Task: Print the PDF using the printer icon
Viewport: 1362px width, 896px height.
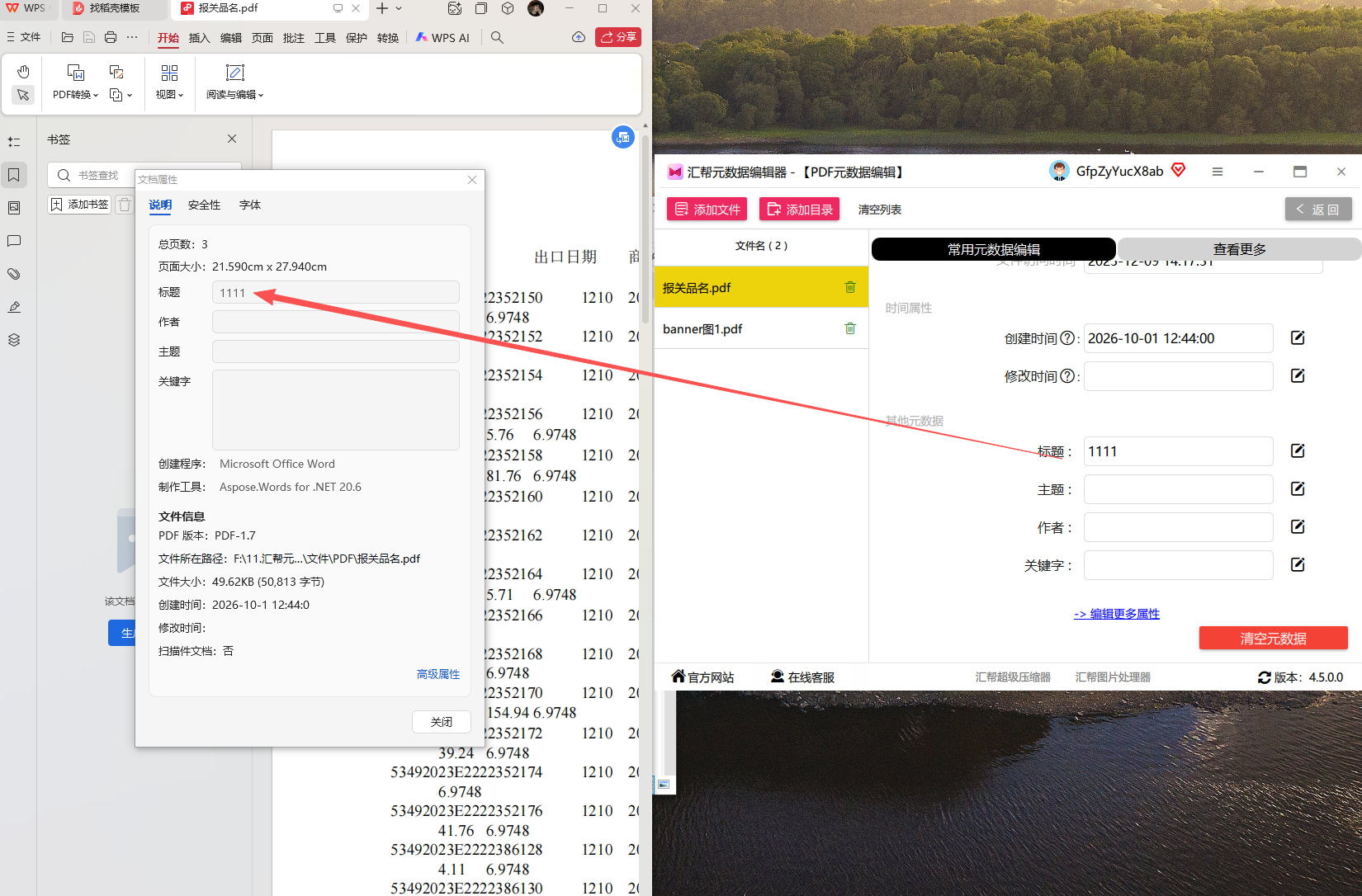Action: [x=111, y=37]
